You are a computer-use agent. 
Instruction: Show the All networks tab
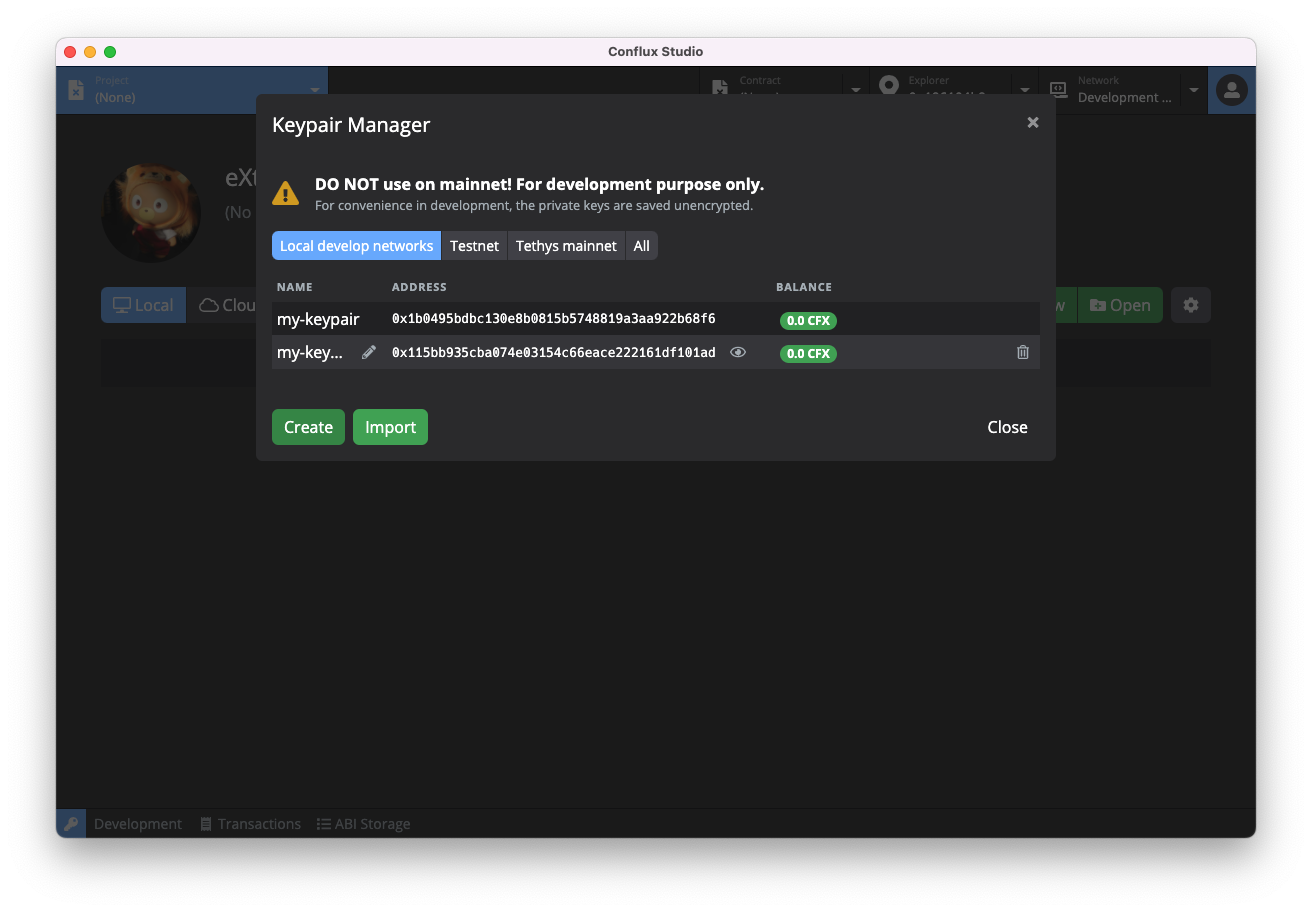point(641,246)
